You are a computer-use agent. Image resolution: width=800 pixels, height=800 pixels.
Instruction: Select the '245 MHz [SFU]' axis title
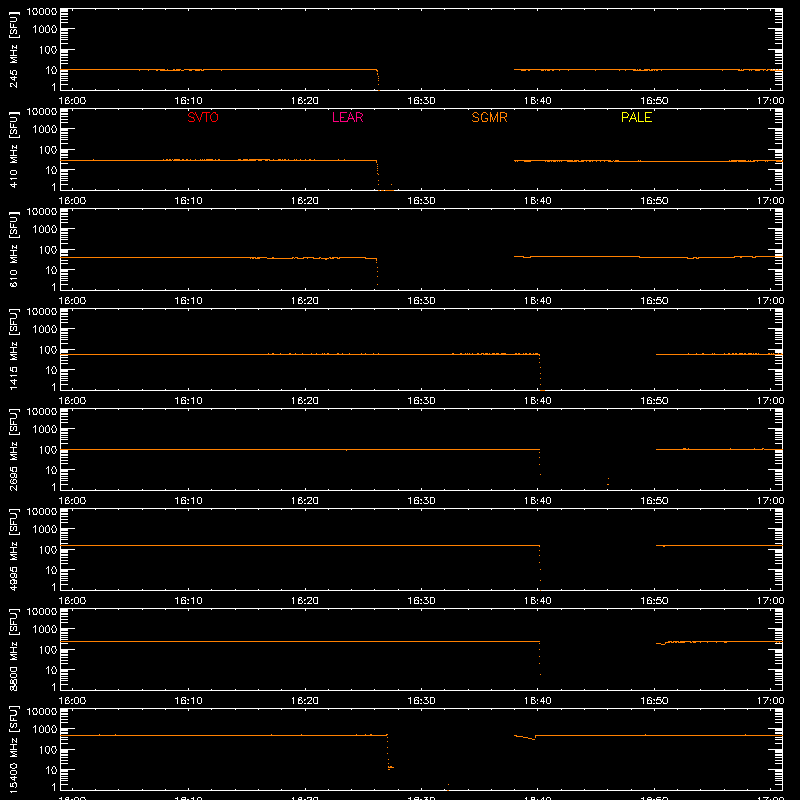13,50
